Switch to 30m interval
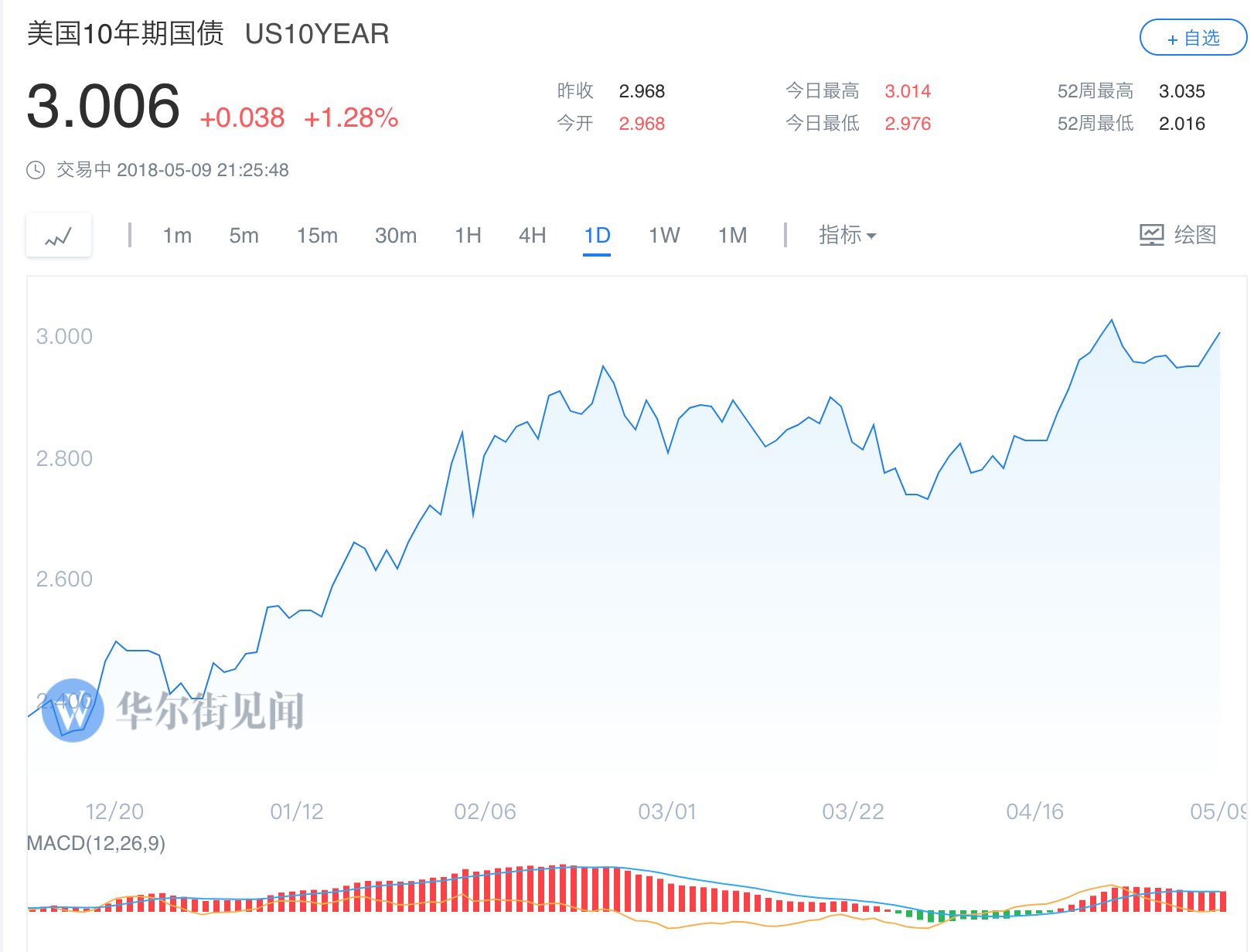The height and width of the screenshot is (952, 1254). 396,235
